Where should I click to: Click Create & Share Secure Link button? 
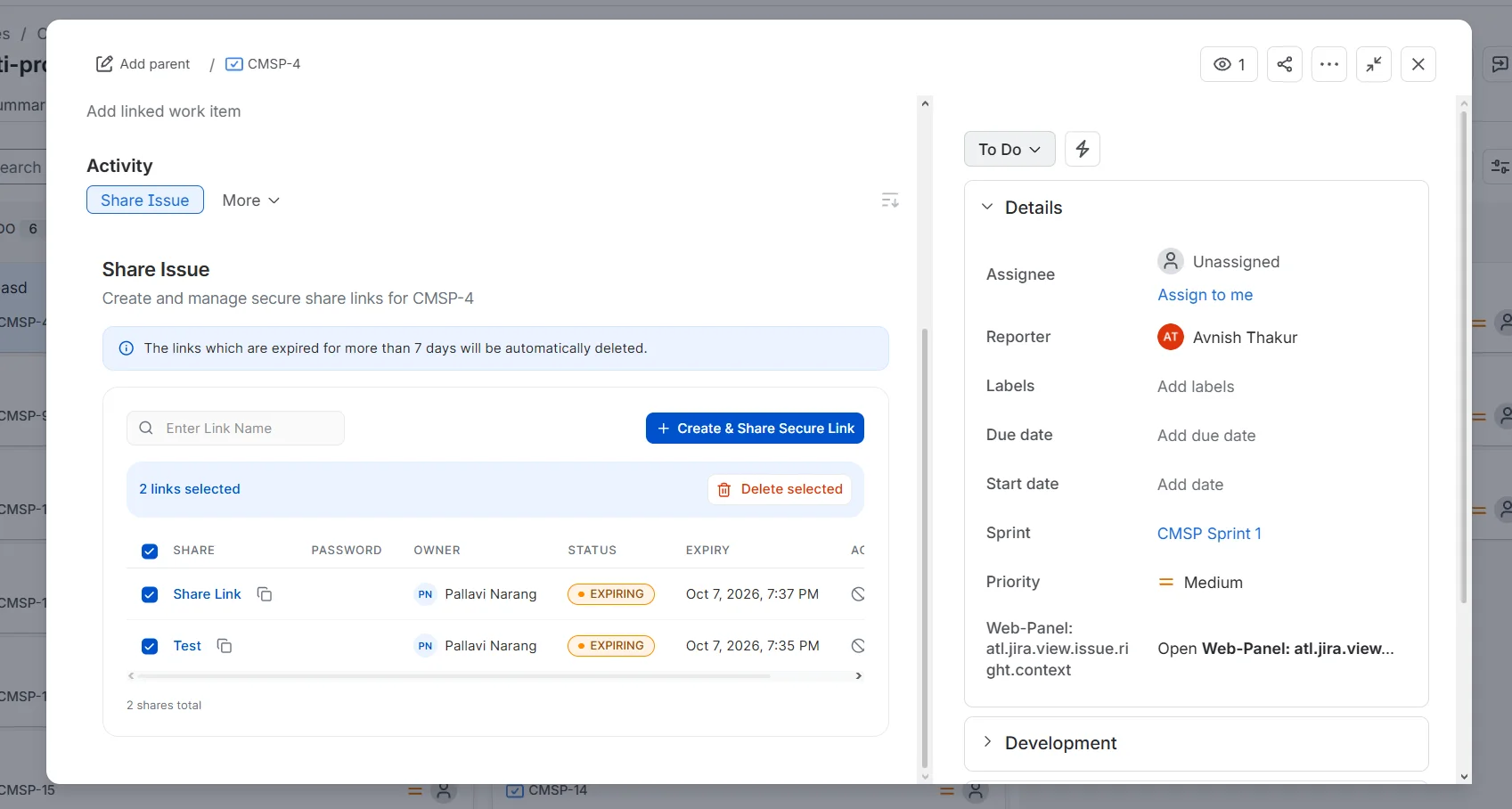pyautogui.click(x=755, y=429)
